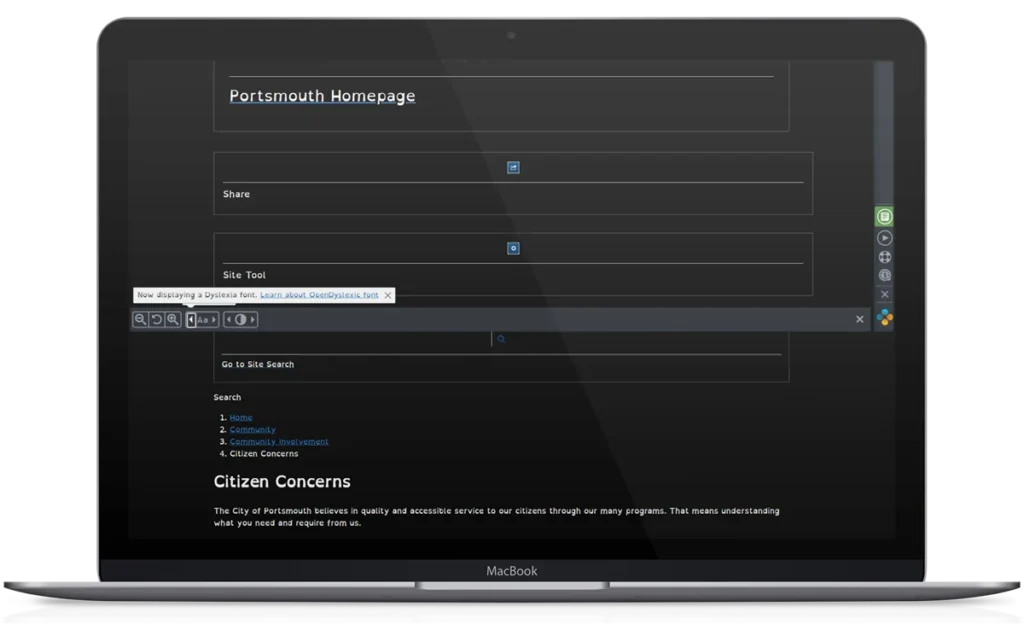
Task: Open the Site Tool gear icon
Action: pyautogui.click(x=512, y=248)
